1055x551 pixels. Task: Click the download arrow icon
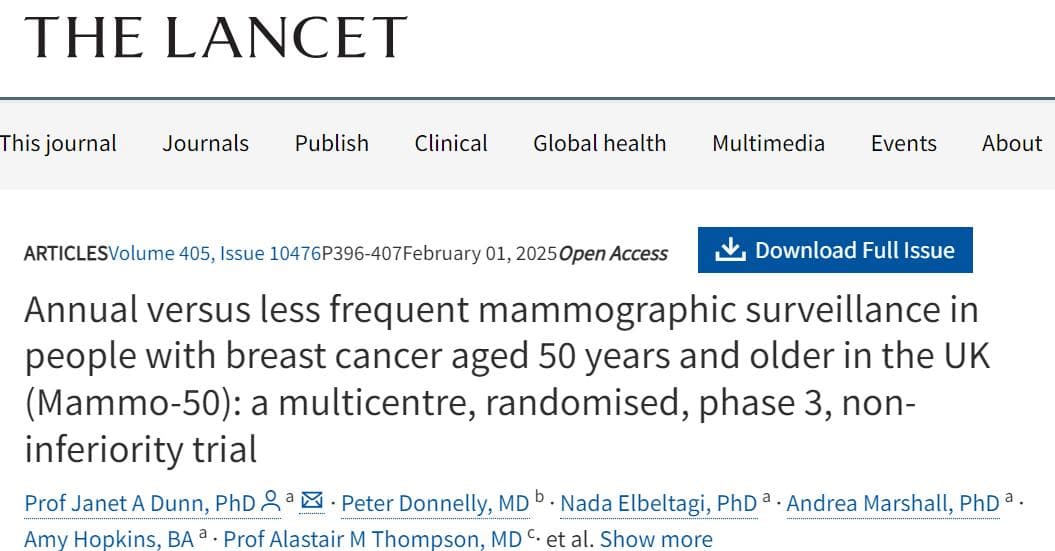730,250
